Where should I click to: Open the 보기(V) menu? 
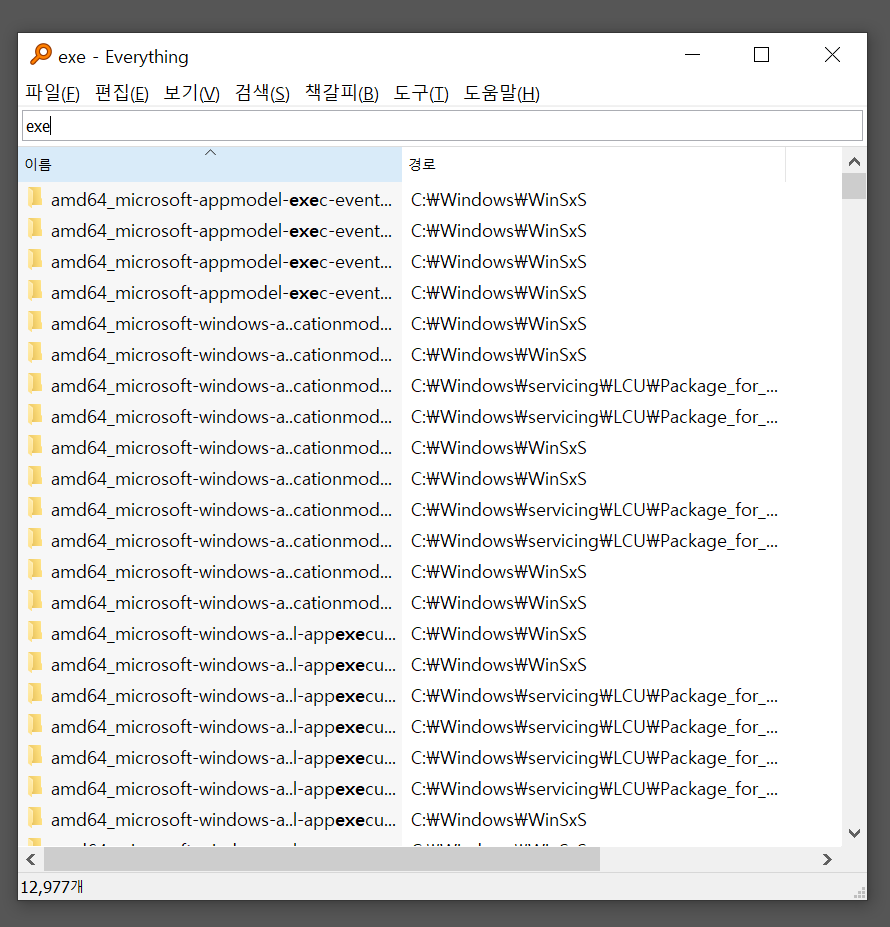point(192,93)
